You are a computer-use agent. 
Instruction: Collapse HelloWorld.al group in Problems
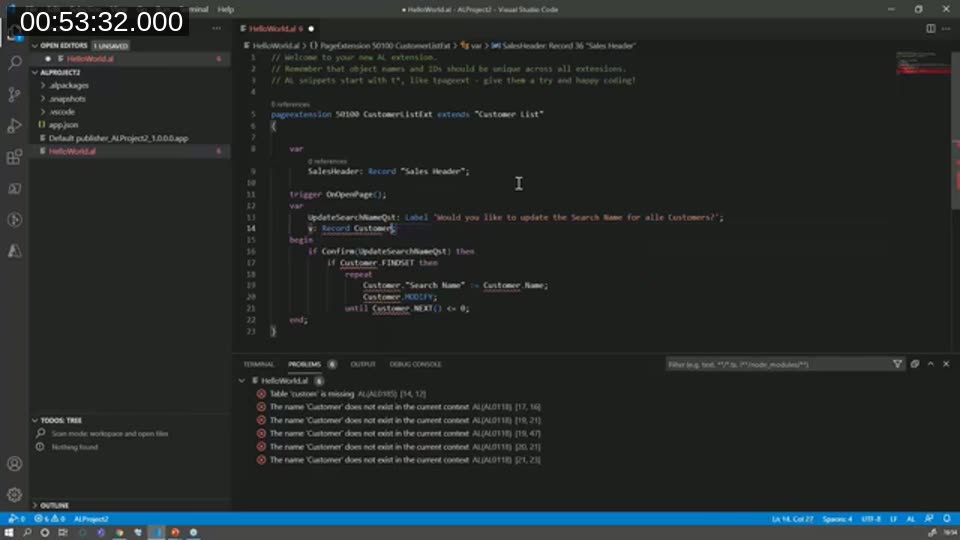pos(242,381)
